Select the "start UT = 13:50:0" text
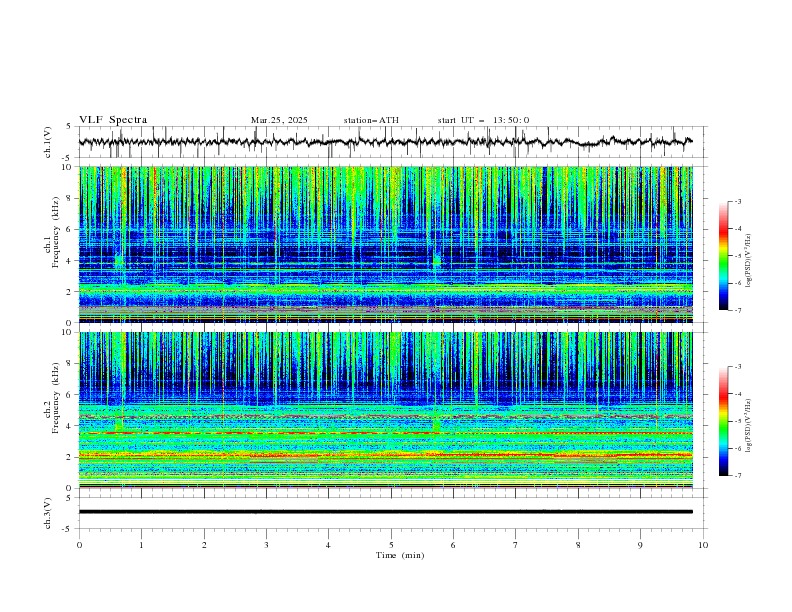Image resolution: width=792 pixels, height=612 pixels. coord(483,120)
